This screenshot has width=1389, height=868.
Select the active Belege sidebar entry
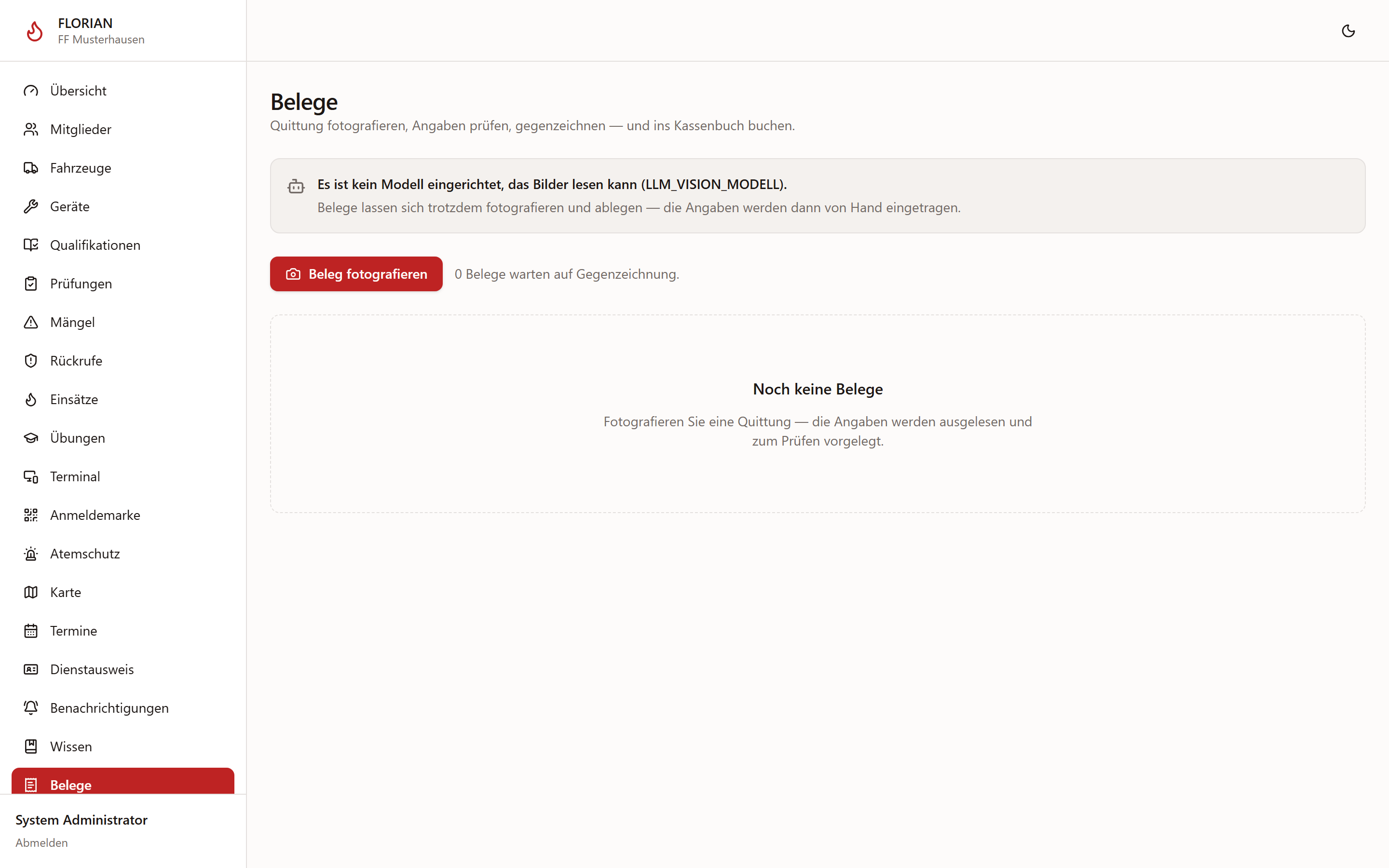pos(123,782)
